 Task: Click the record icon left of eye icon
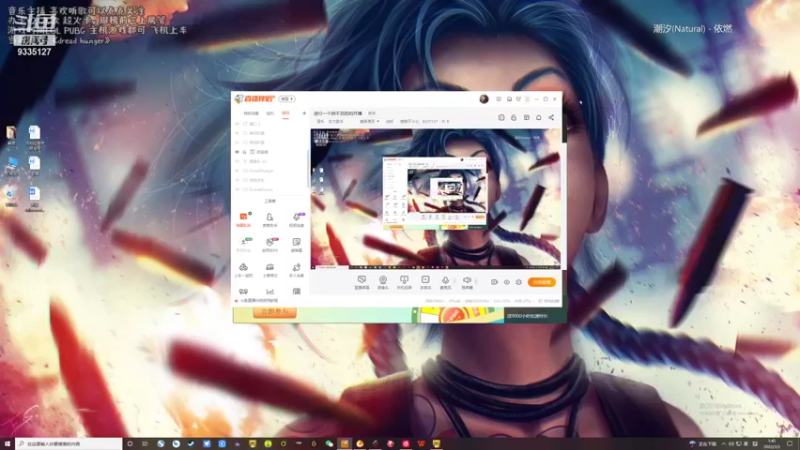(x=494, y=282)
